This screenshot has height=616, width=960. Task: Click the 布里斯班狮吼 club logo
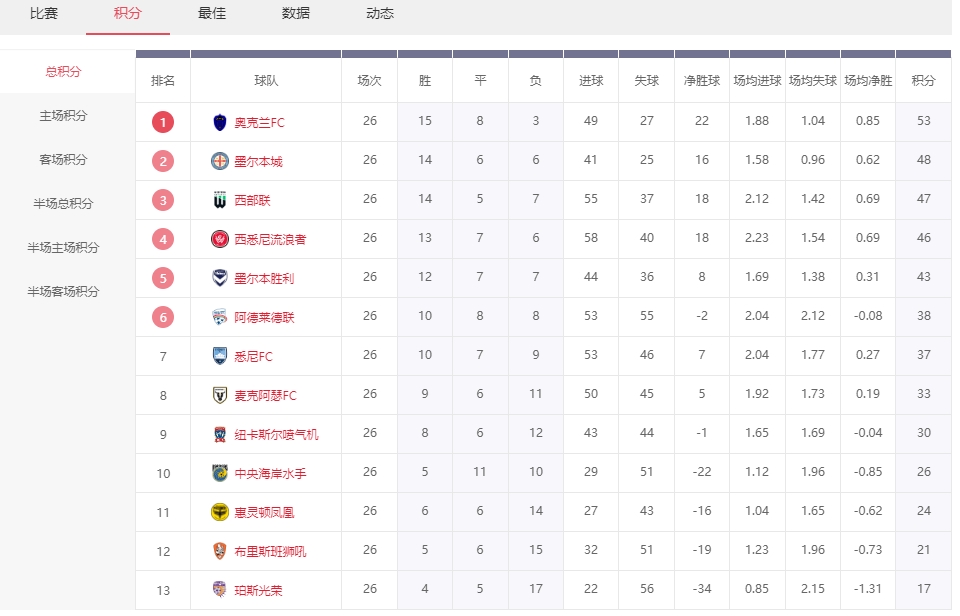coord(220,551)
